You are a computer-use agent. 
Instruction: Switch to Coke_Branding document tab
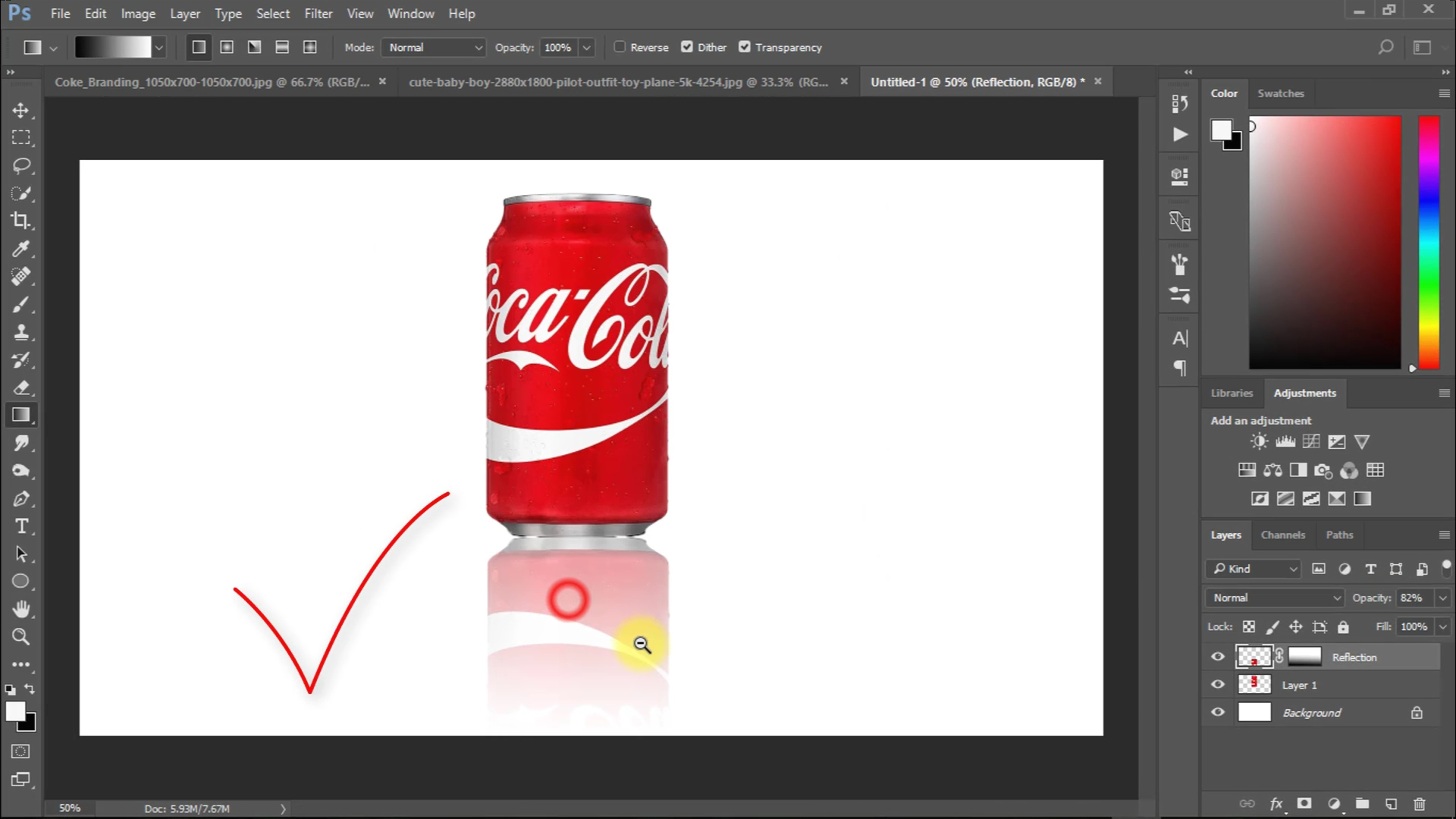212,82
